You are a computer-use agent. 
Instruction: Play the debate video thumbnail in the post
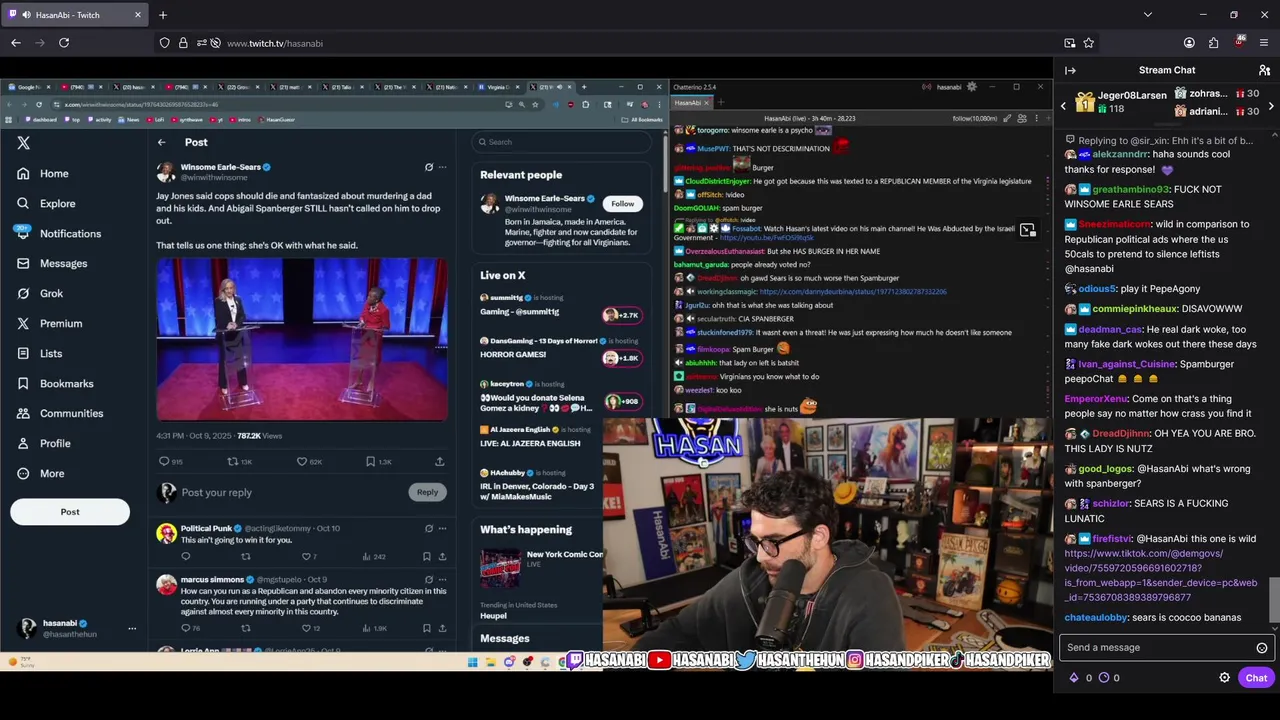(301, 339)
